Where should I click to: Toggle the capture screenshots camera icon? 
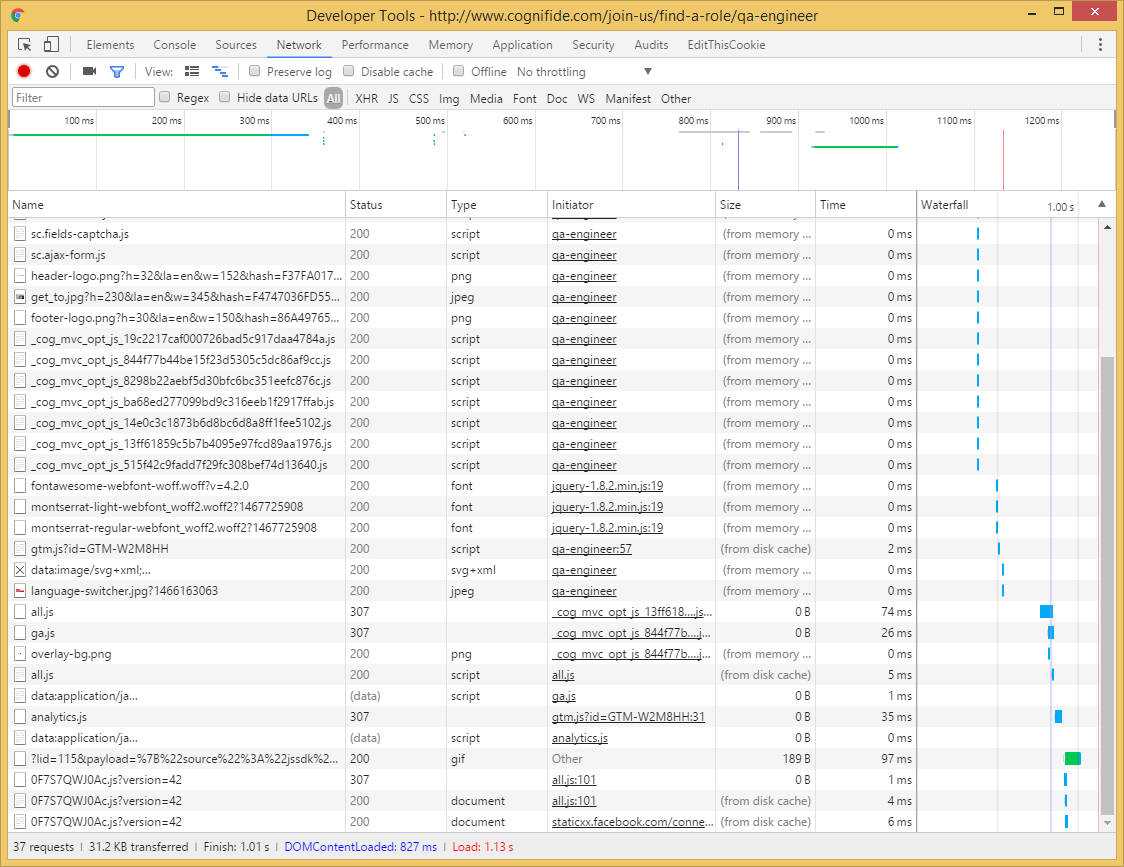tap(89, 71)
